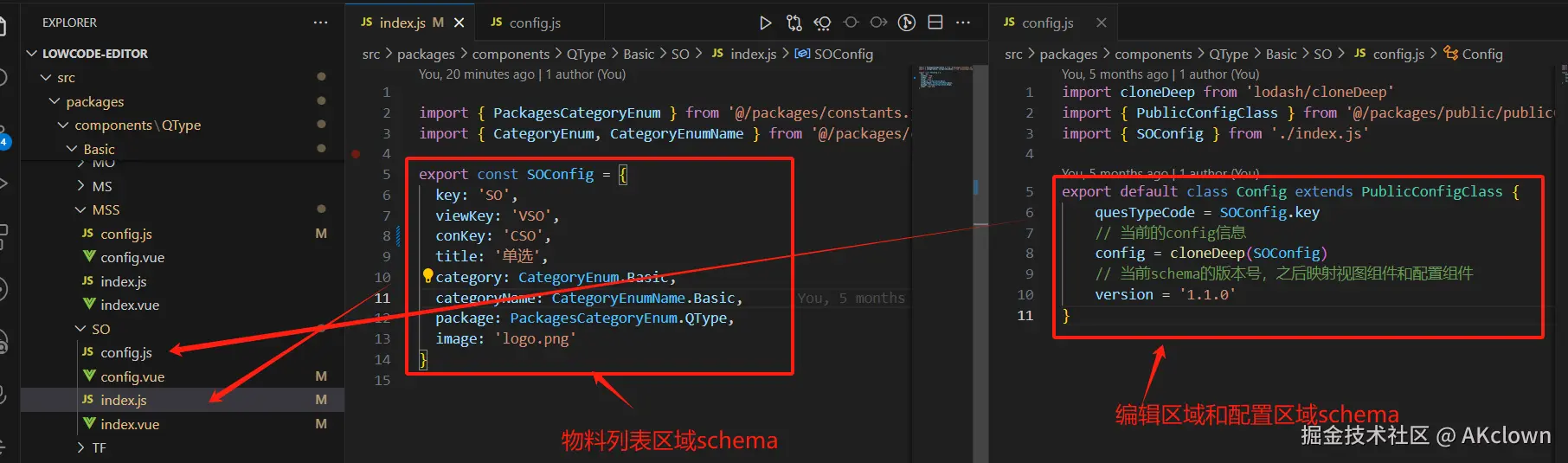Viewport: 1568px width, 463px height.
Task: Close the index.js editor tab
Action: click(459, 23)
